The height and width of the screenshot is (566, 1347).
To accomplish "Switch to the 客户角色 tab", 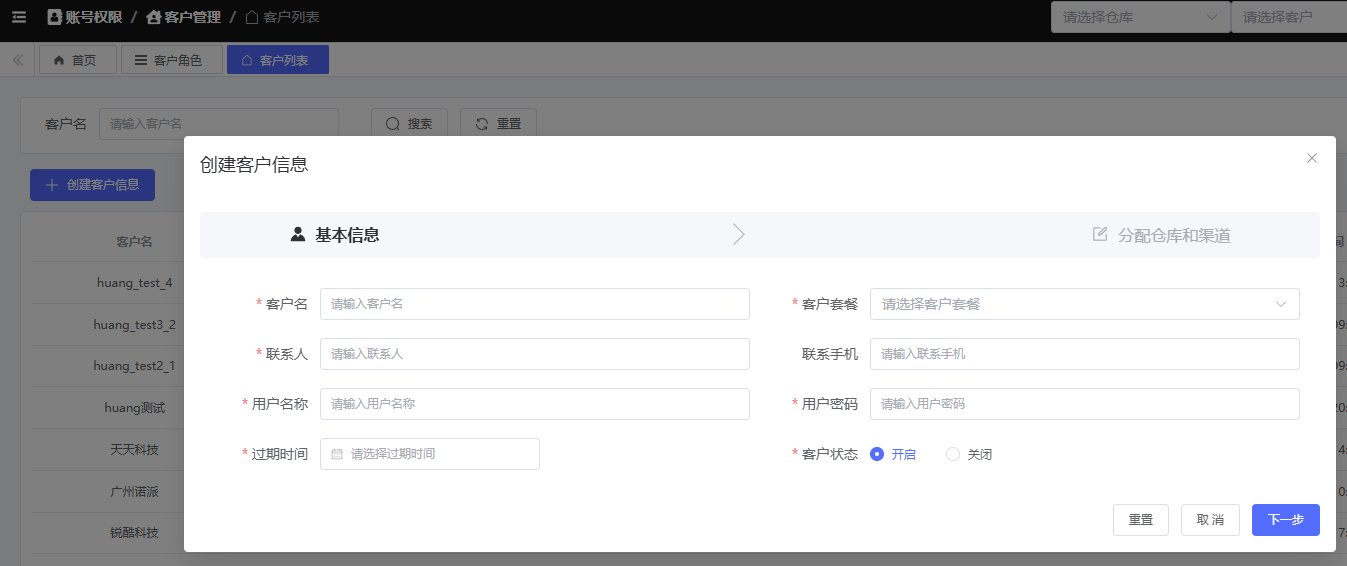I will tap(171, 60).
